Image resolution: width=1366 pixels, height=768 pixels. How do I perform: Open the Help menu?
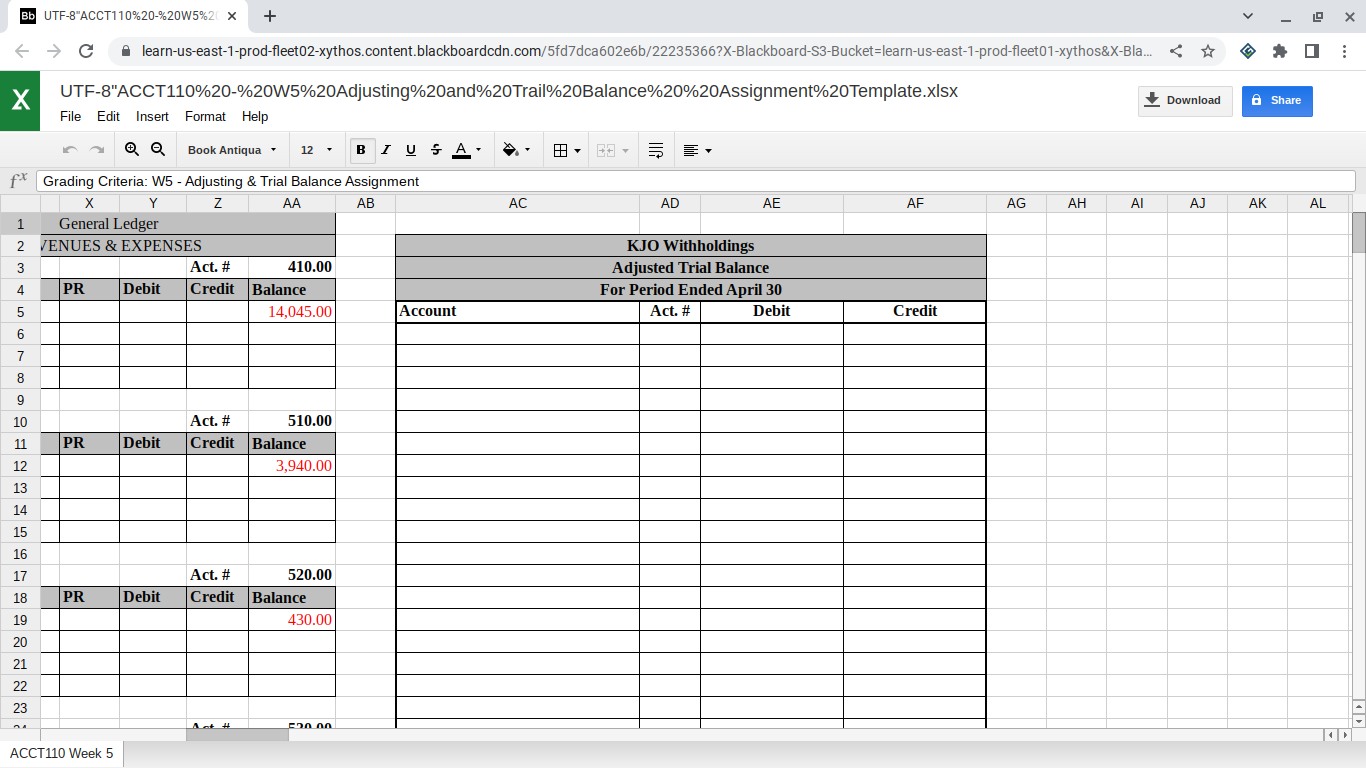pyautogui.click(x=255, y=116)
